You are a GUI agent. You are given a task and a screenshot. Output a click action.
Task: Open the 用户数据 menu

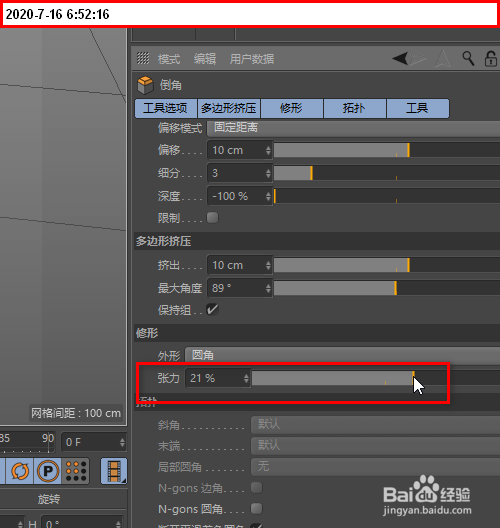click(252, 59)
